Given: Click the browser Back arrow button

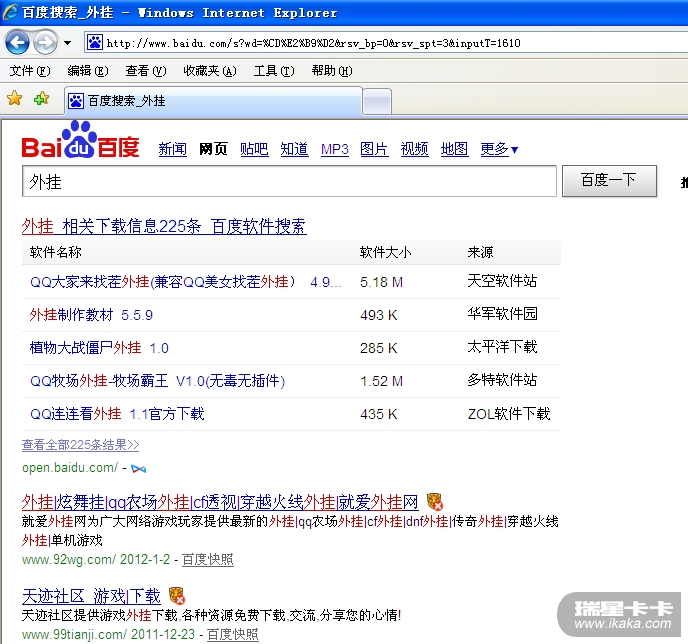Looking at the screenshot, I should (x=17, y=43).
